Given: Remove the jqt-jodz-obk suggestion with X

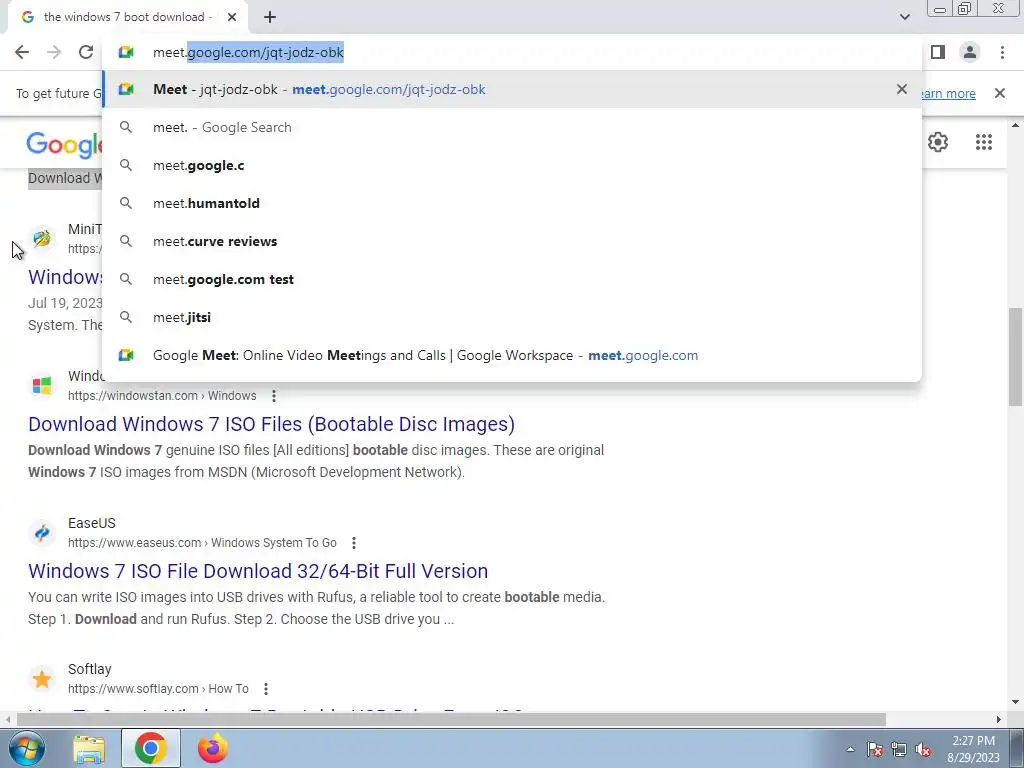Looking at the screenshot, I should tap(902, 89).
